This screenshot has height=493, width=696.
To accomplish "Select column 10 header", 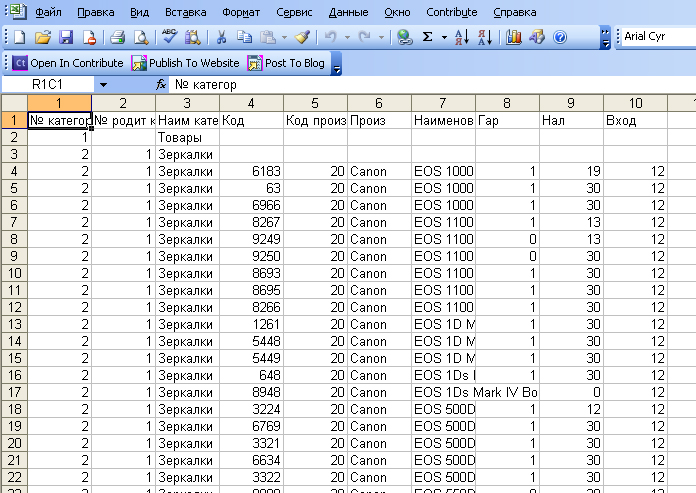I will (x=635, y=103).
